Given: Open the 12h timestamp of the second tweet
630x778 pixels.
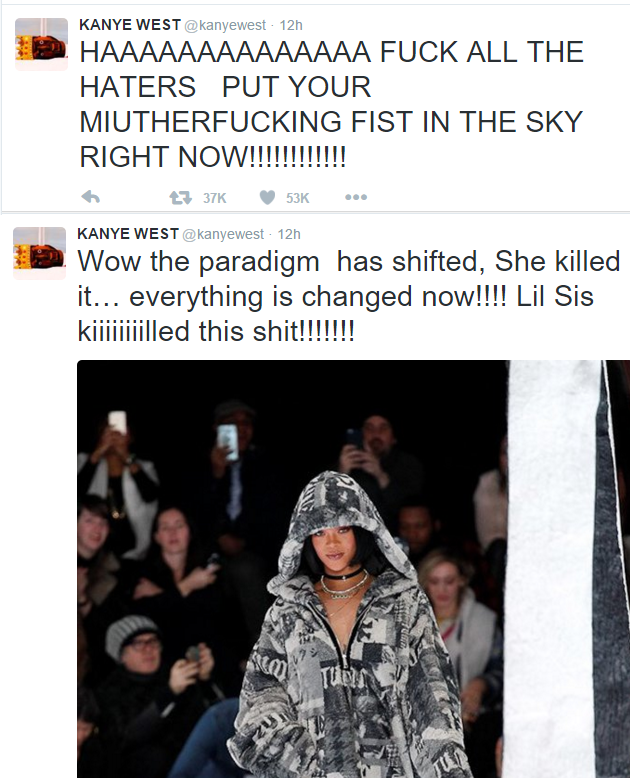Looking at the screenshot, I should (289, 234).
